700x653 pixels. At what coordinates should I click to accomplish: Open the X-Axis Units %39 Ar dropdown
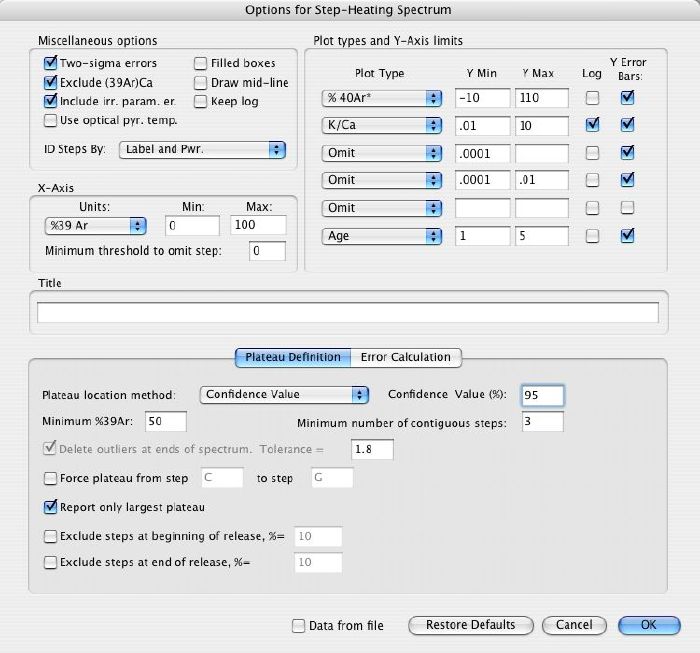(96, 226)
